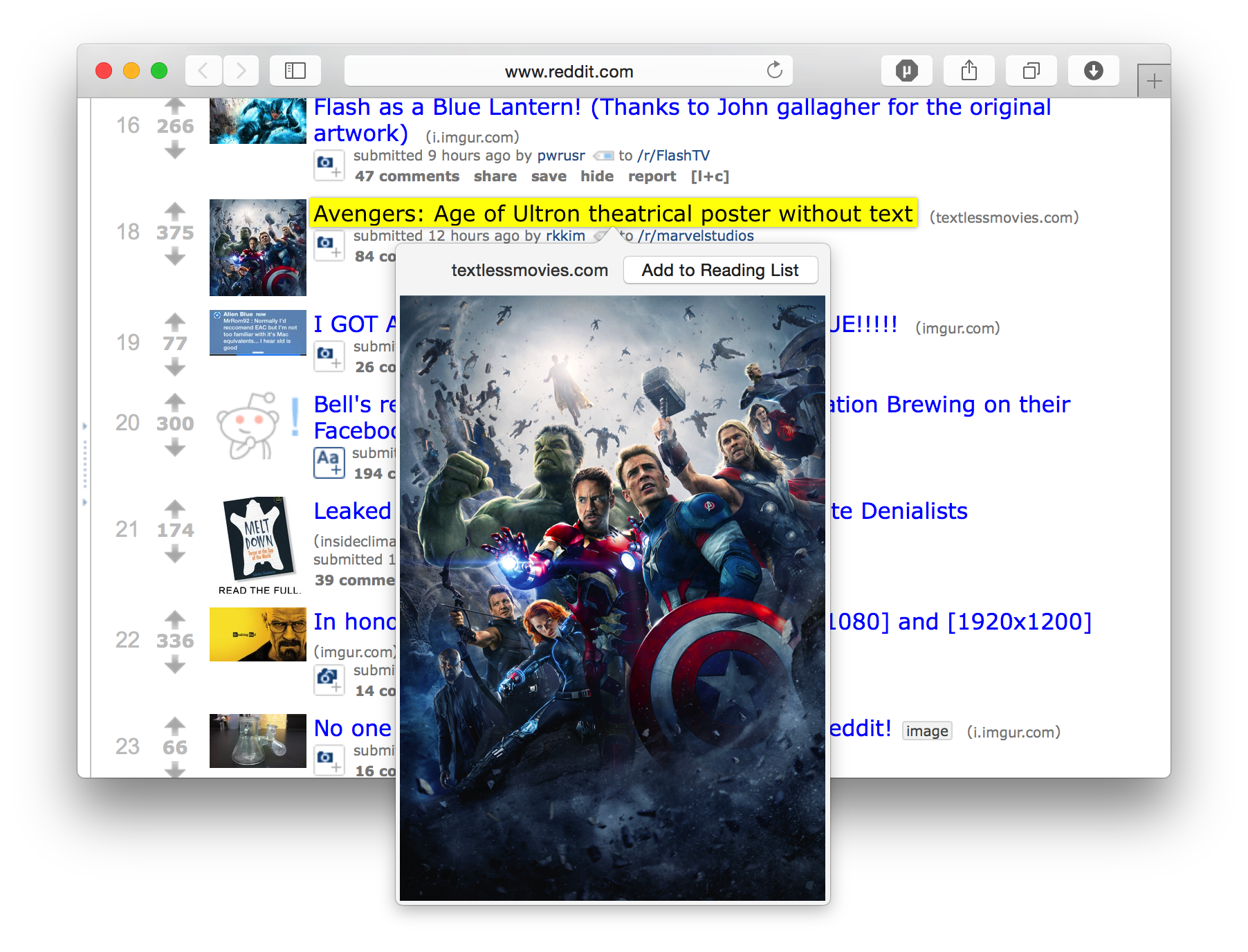Show the Downloads list
This screenshot has width=1248, height=952.
coord(1094,71)
